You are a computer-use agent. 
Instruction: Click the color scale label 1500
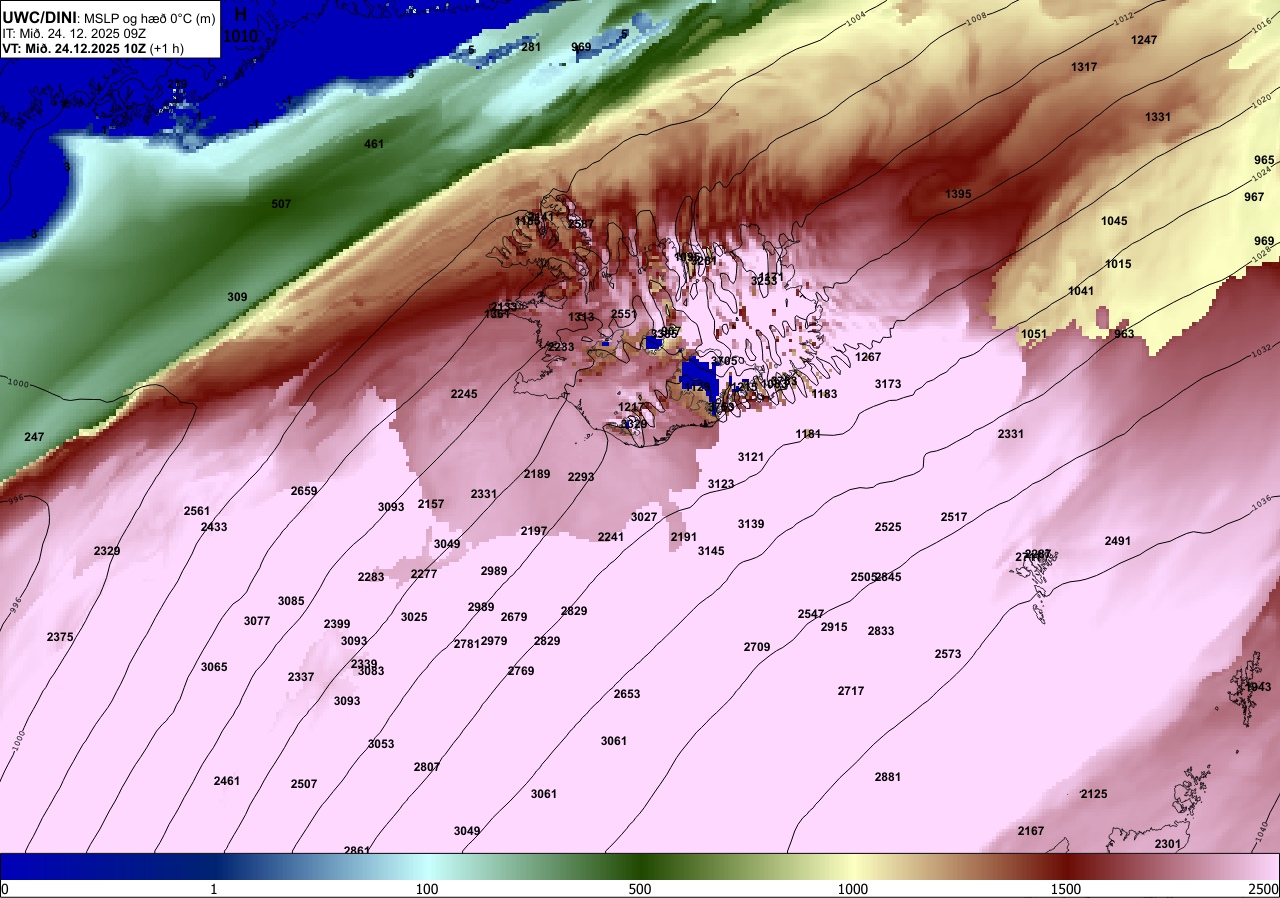pyautogui.click(x=1065, y=889)
